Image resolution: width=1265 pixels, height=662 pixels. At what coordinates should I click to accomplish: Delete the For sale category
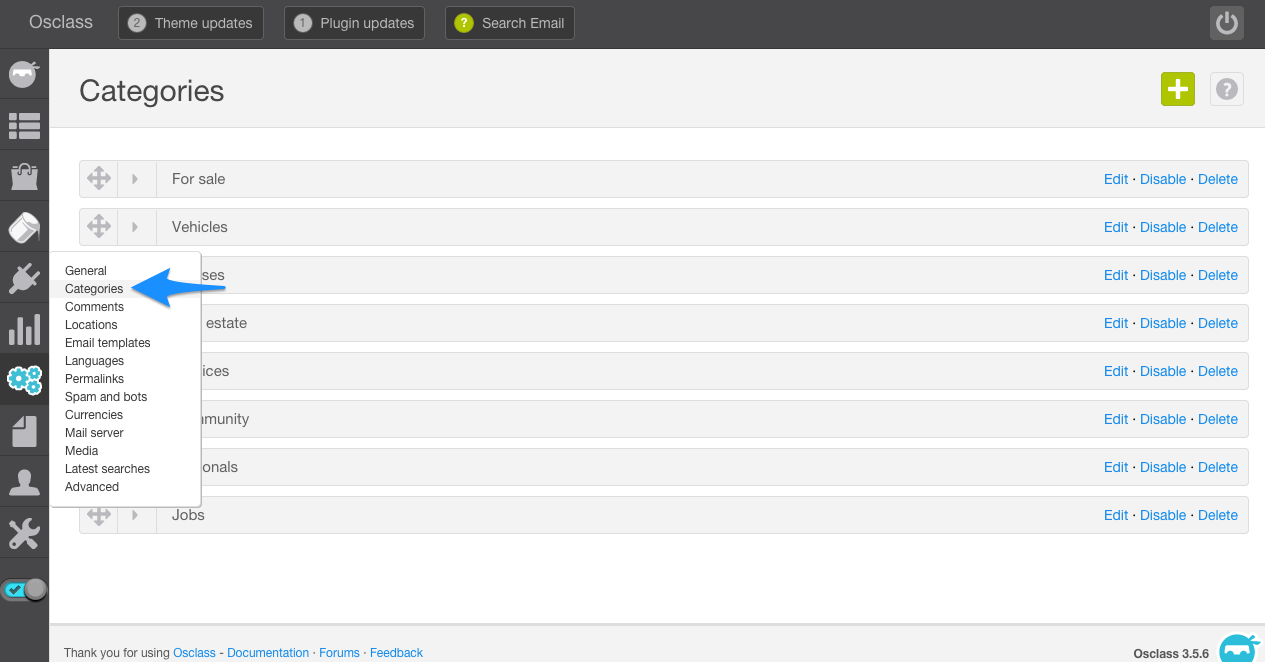(x=1218, y=179)
